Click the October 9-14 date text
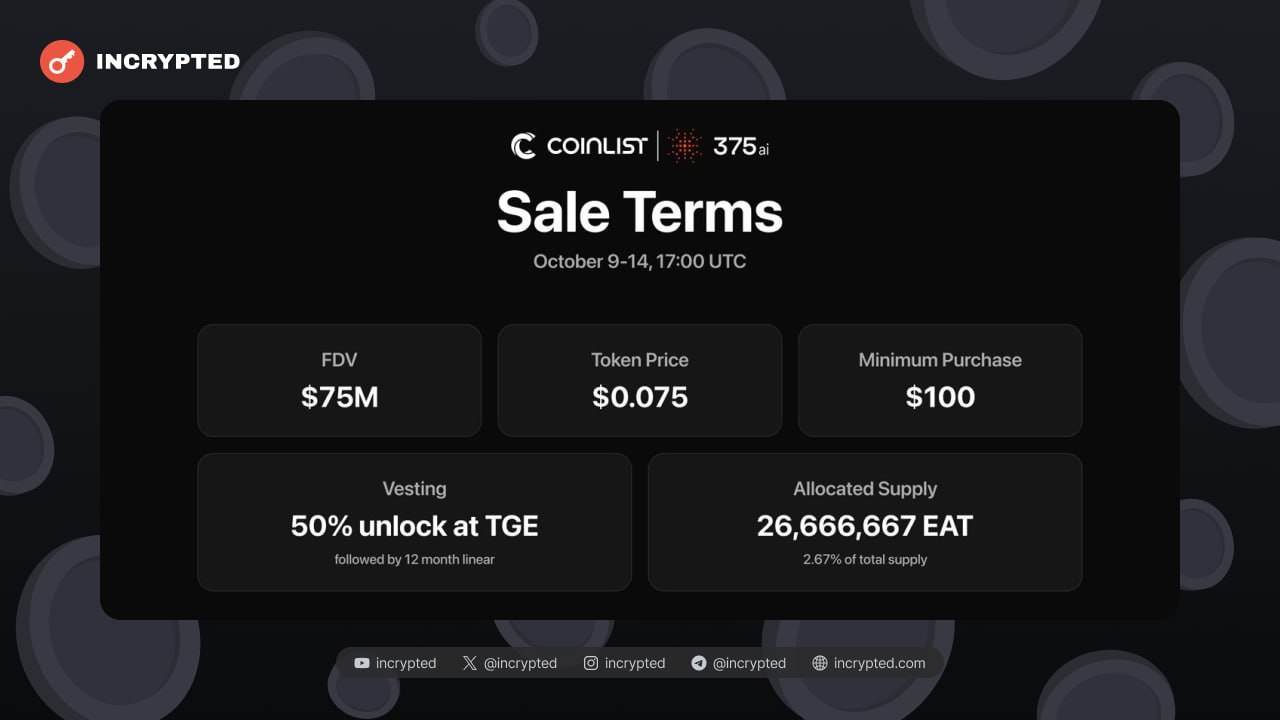This screenshot has height=720, width=1280. (640, 262)
